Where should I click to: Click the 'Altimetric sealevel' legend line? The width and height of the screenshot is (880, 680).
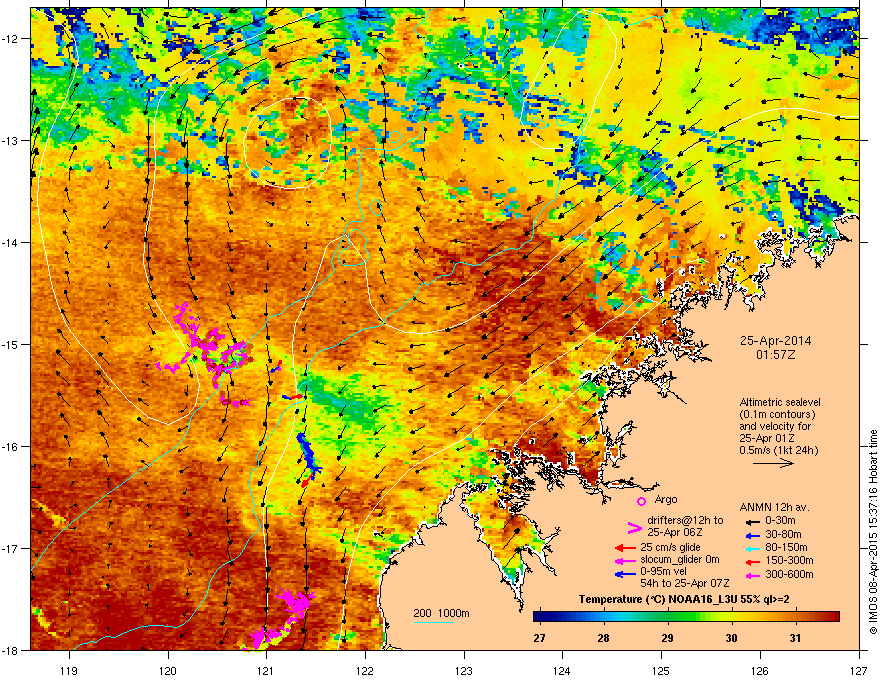coord(780,402)
